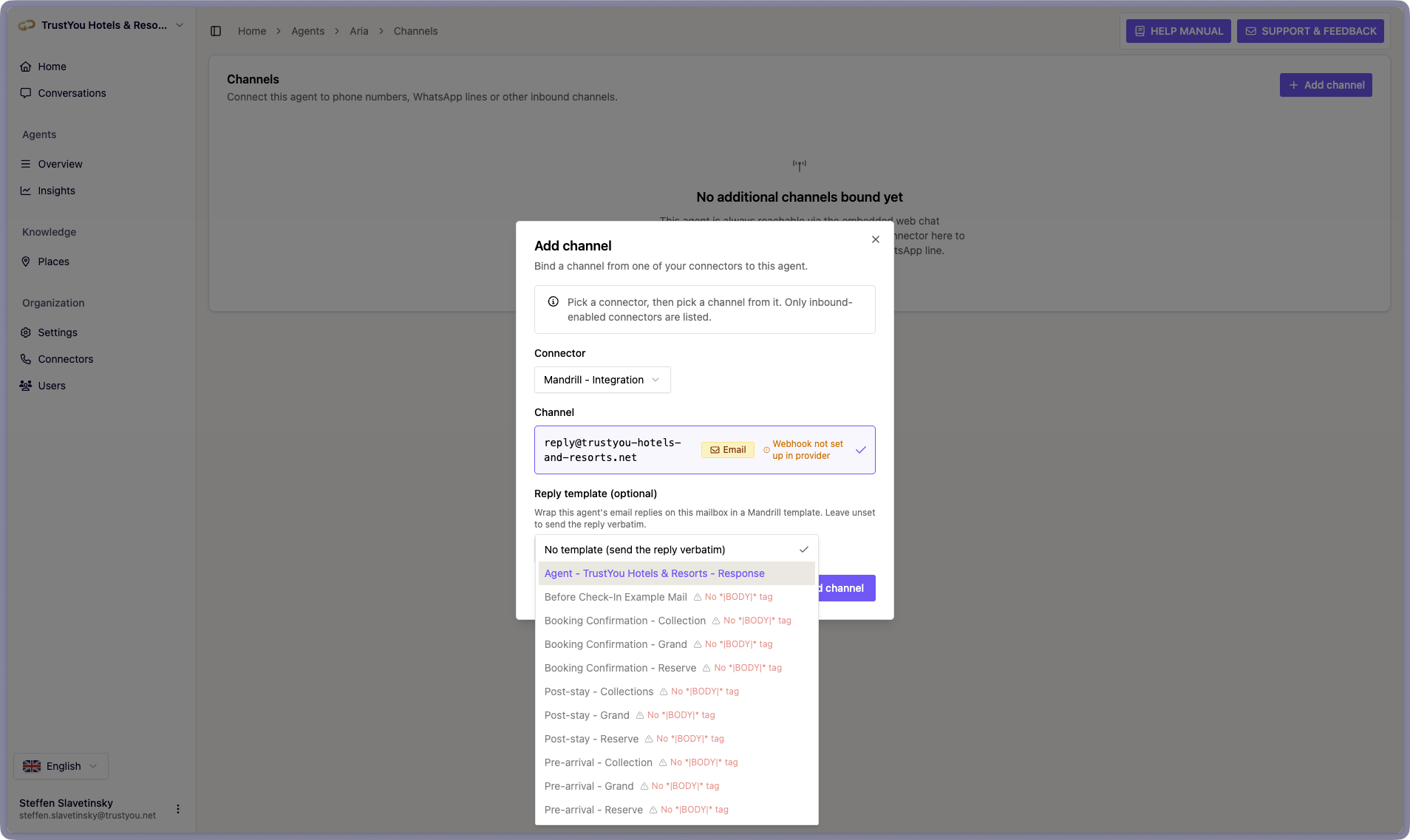Select Booking Confirmation - Collection template

676,621
